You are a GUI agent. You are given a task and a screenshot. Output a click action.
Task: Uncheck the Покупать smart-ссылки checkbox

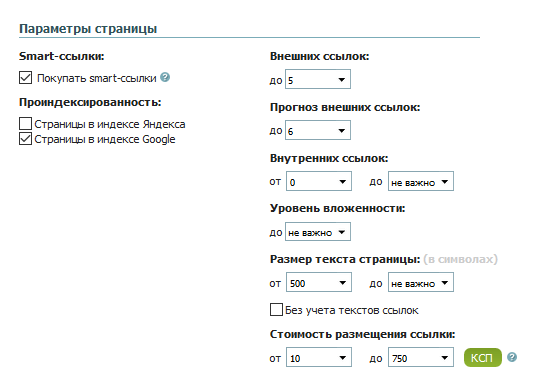[x=25, y=78]
